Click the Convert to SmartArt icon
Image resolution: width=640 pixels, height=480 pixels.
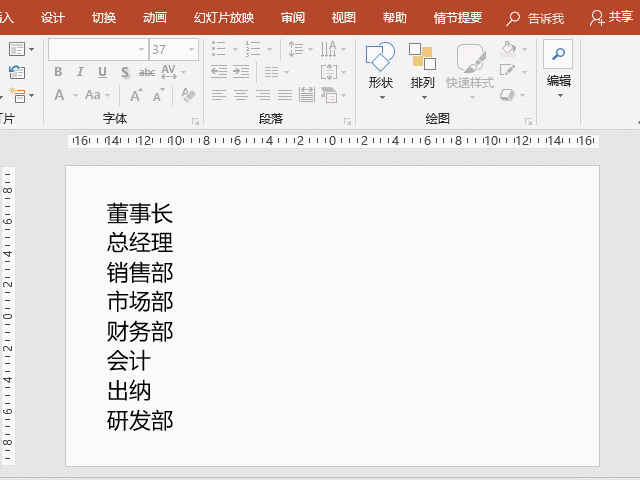click(329, 95)
